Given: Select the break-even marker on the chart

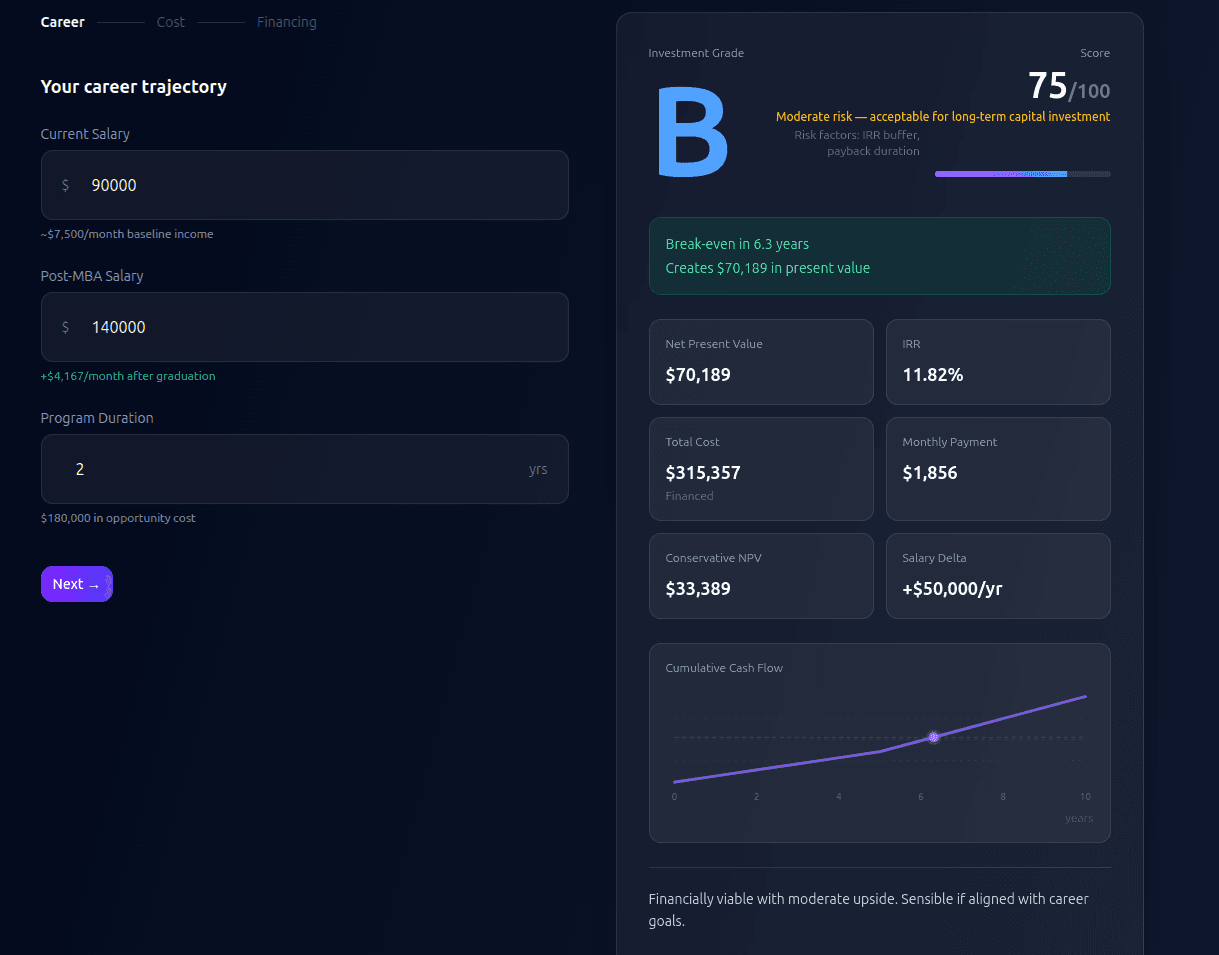Looking at the screenshot, I should 933,736.
